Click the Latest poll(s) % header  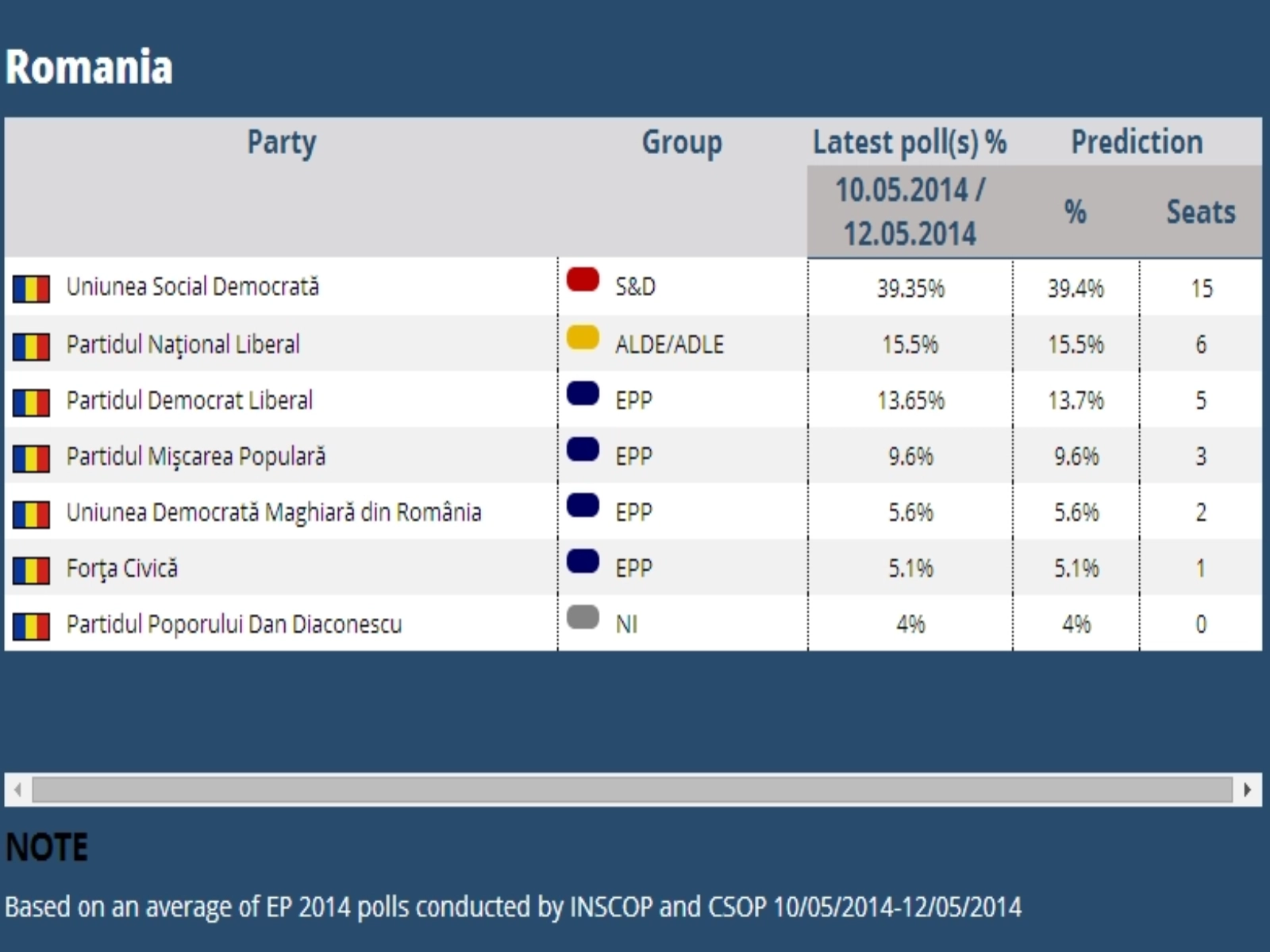coord(910,143)
